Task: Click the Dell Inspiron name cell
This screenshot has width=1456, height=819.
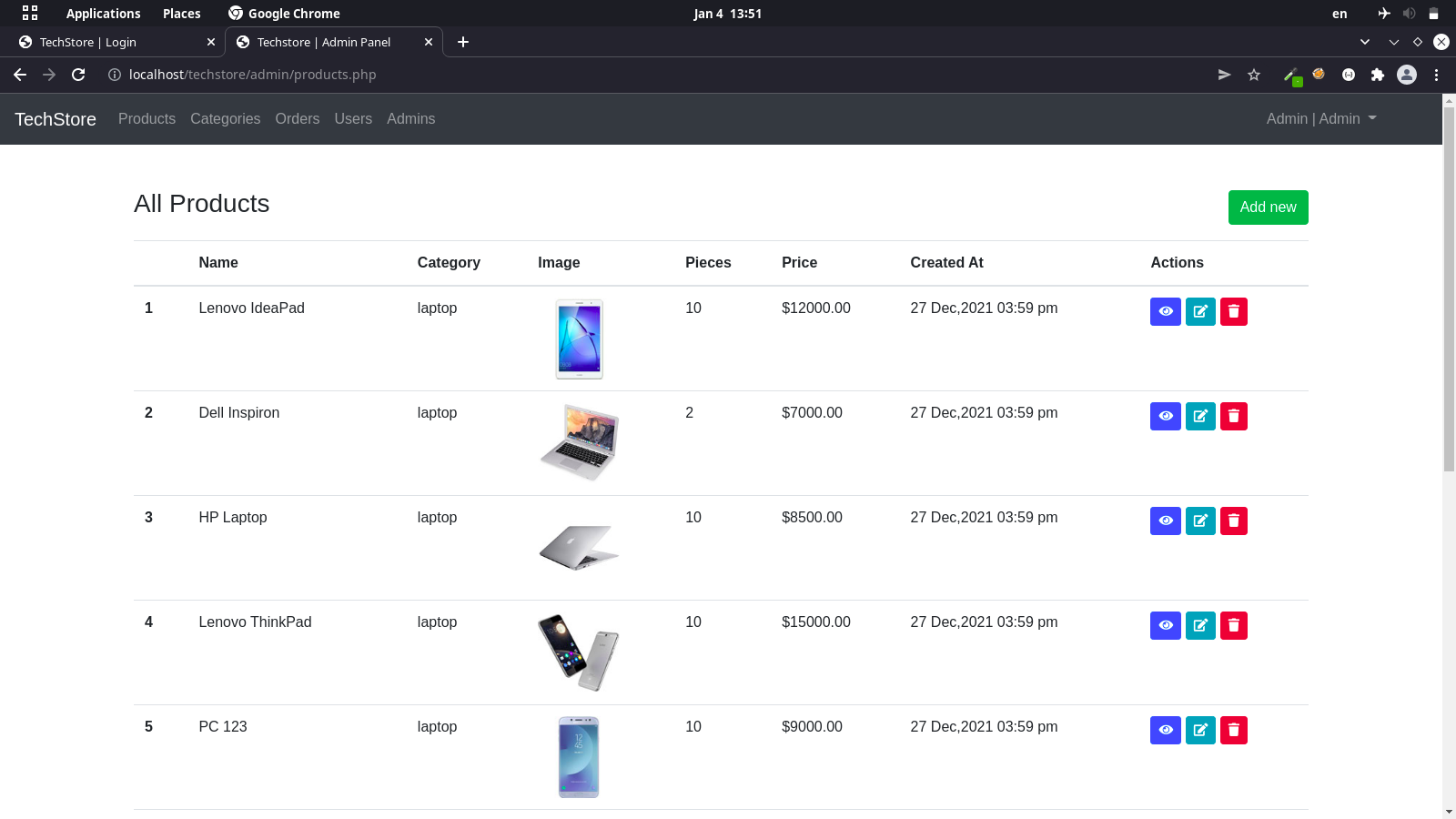Action: 239,413
